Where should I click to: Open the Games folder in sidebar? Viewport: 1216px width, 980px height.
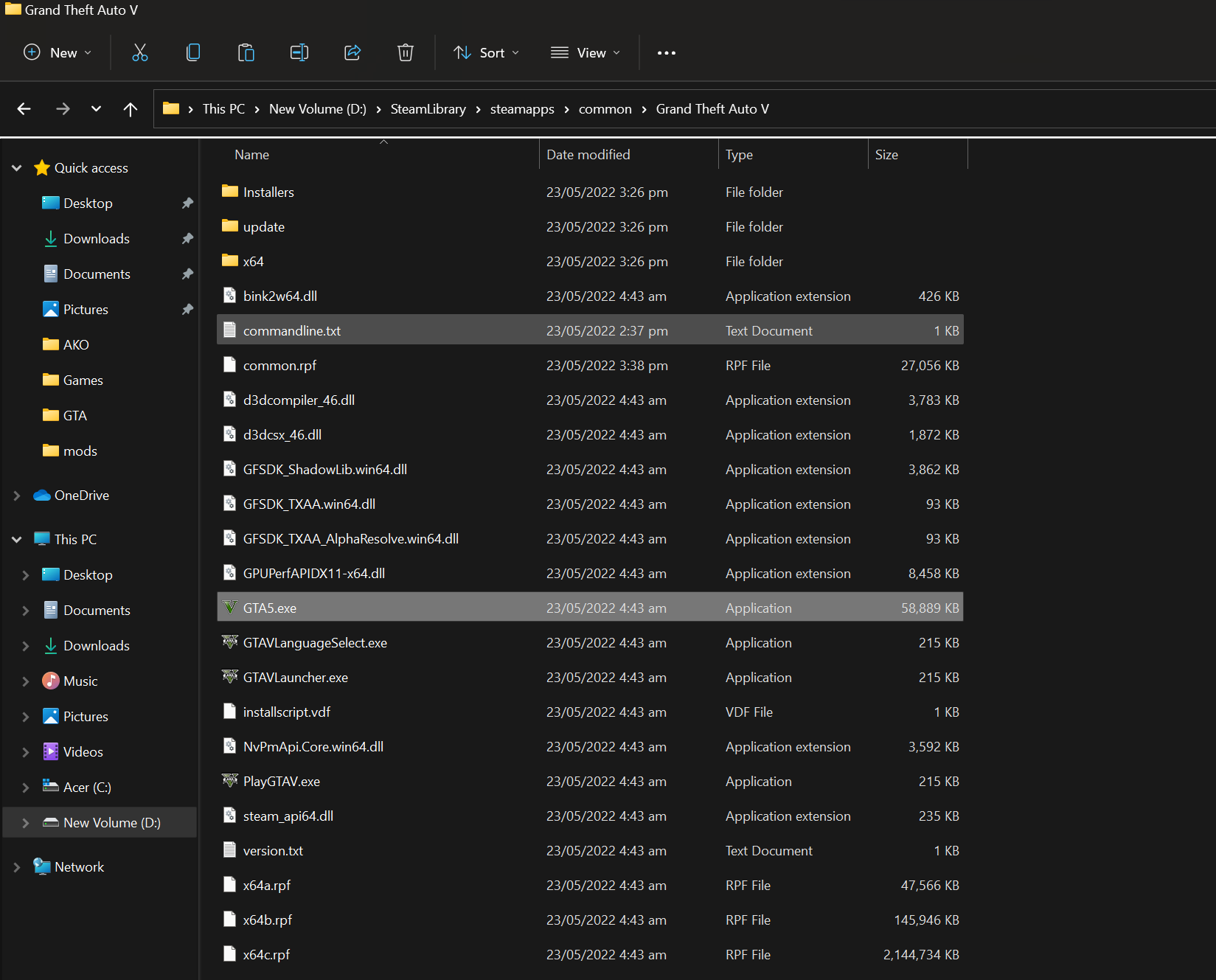[x=83, y=380]
